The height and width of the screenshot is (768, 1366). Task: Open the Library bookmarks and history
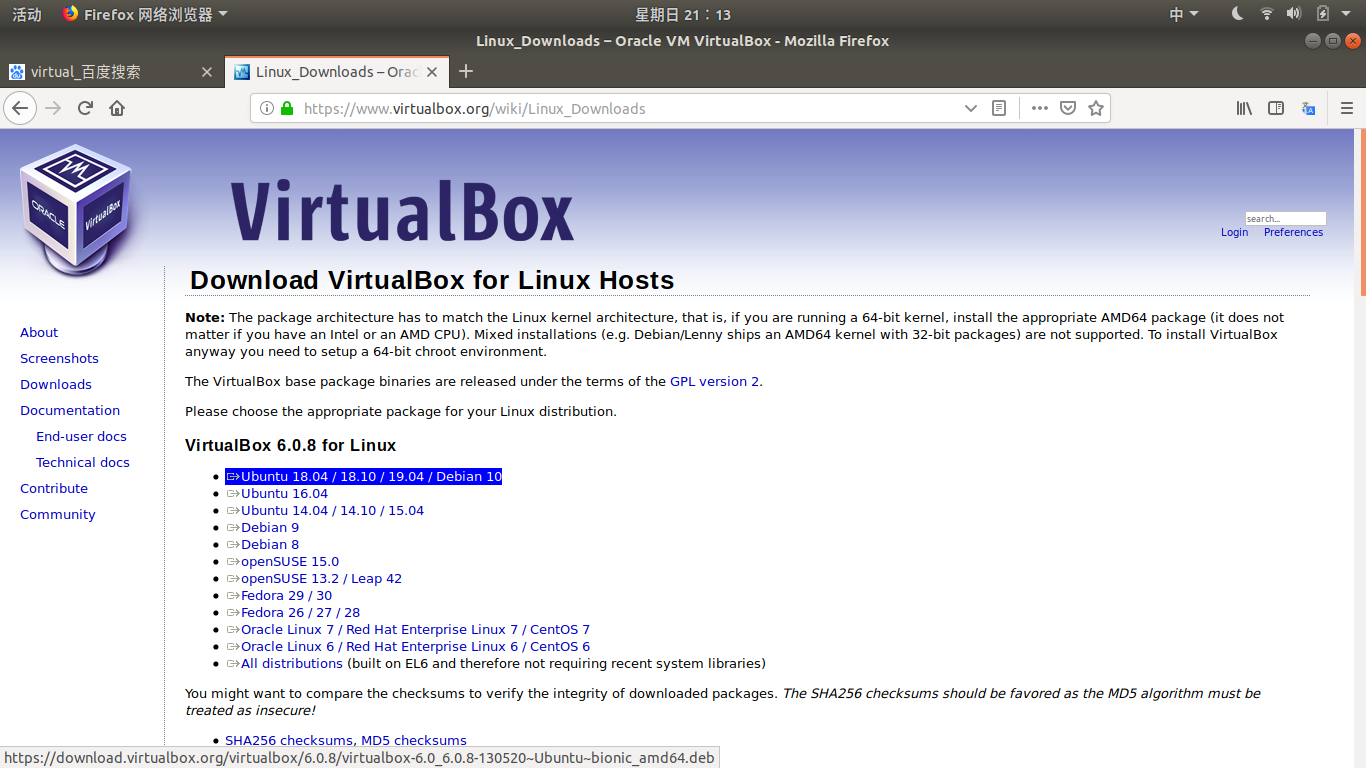click(x=1244, y=108)
